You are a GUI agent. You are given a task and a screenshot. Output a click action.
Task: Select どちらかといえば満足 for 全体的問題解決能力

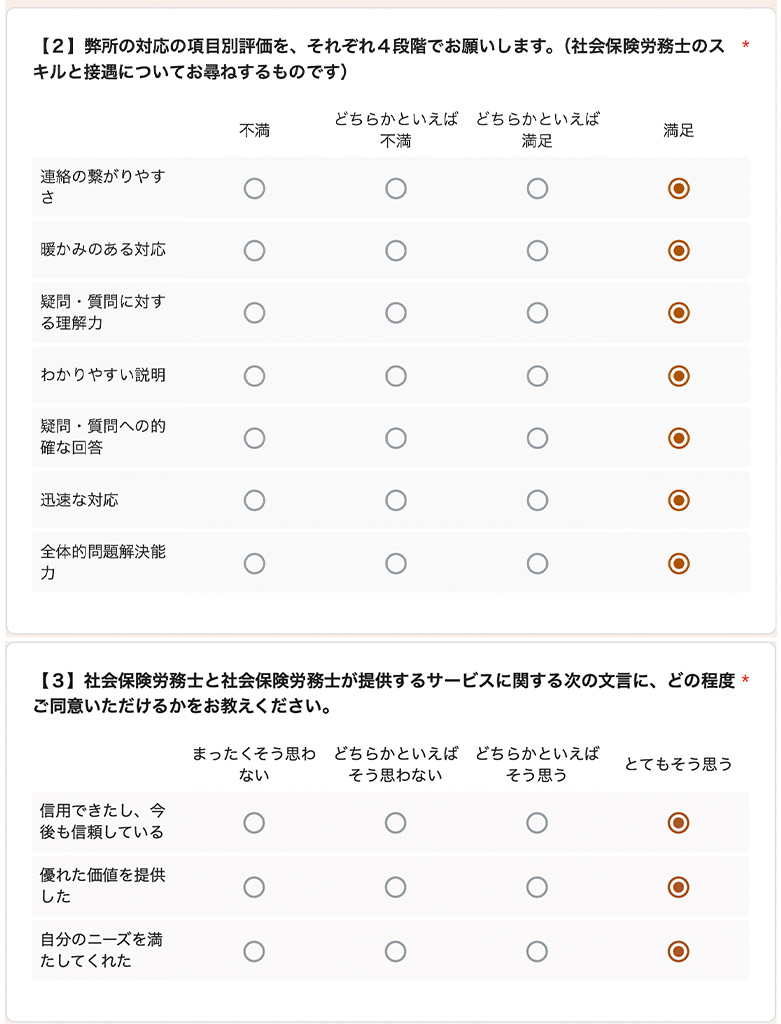click(537, 563)
